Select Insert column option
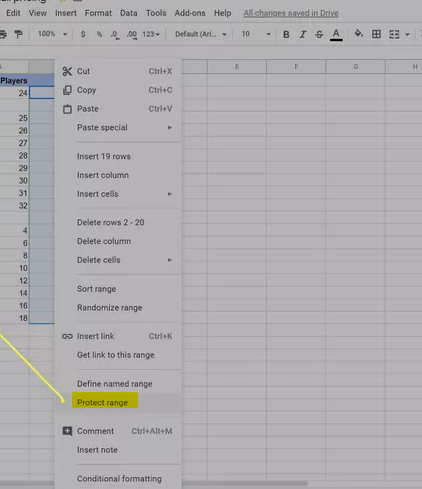Image resolution: width=422 pixels, height=489 pixels. click(x=118, y=175)
